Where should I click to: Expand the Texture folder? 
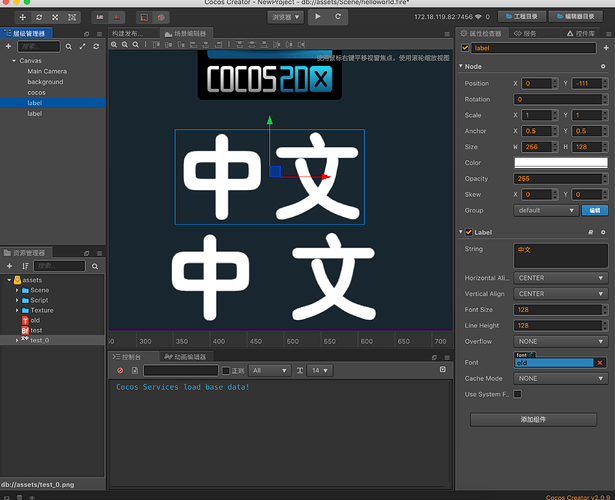point(17,310)
